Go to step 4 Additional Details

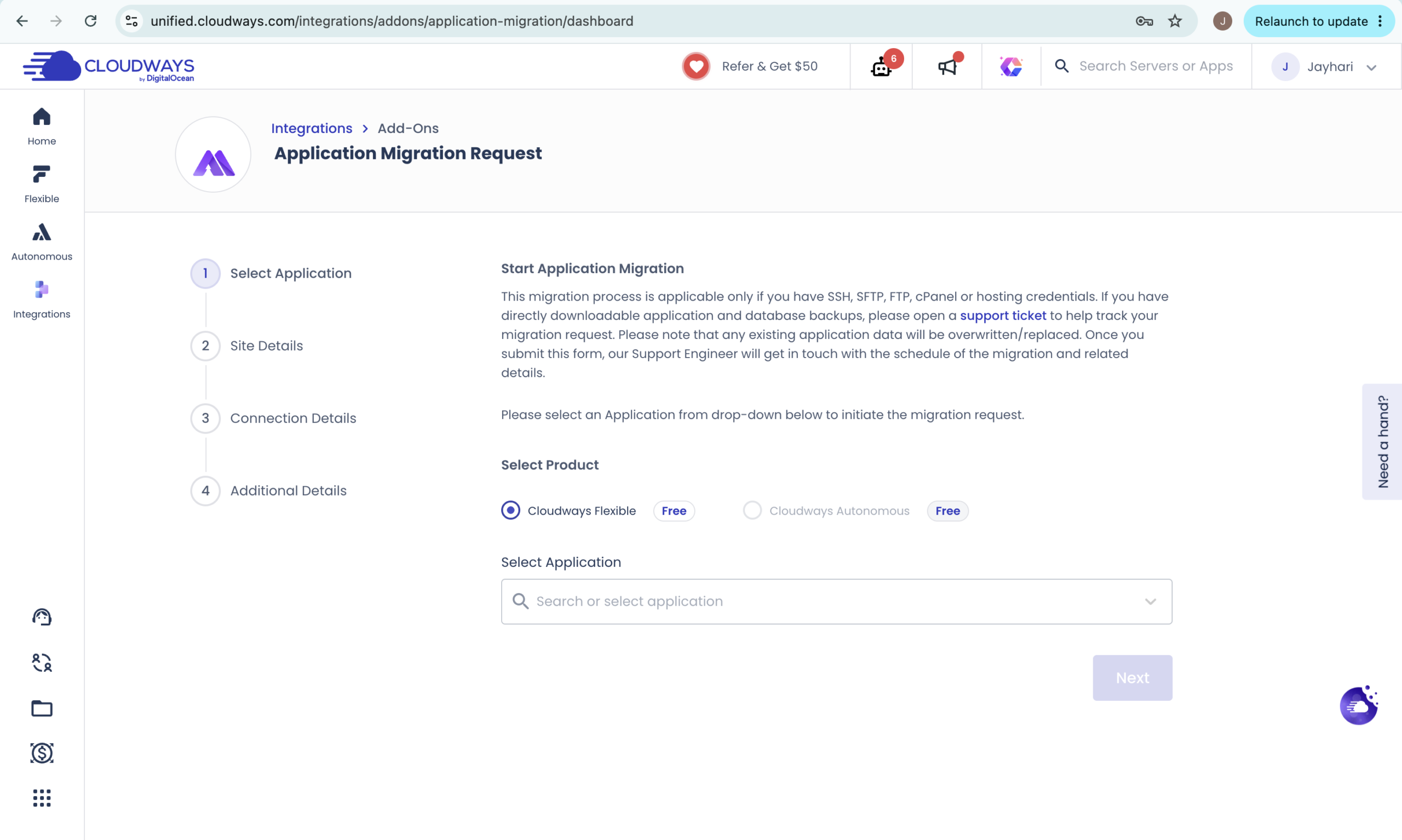(269, 491)
